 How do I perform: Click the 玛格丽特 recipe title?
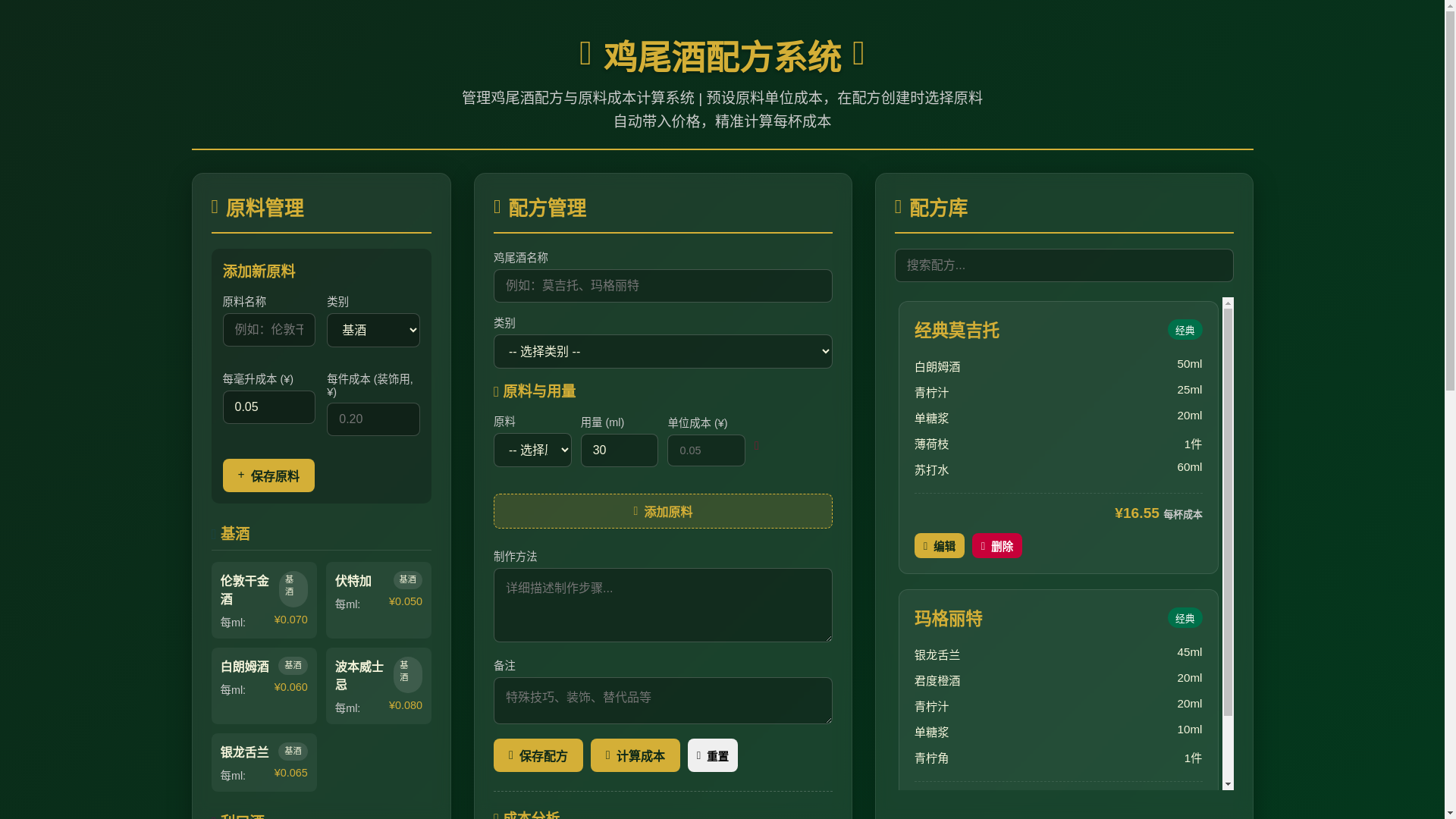pos(949,619)
